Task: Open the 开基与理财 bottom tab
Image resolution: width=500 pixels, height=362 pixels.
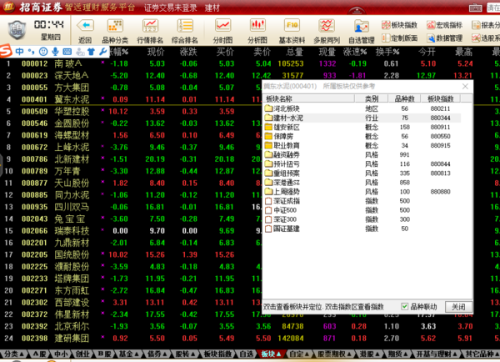Action: 436,354
